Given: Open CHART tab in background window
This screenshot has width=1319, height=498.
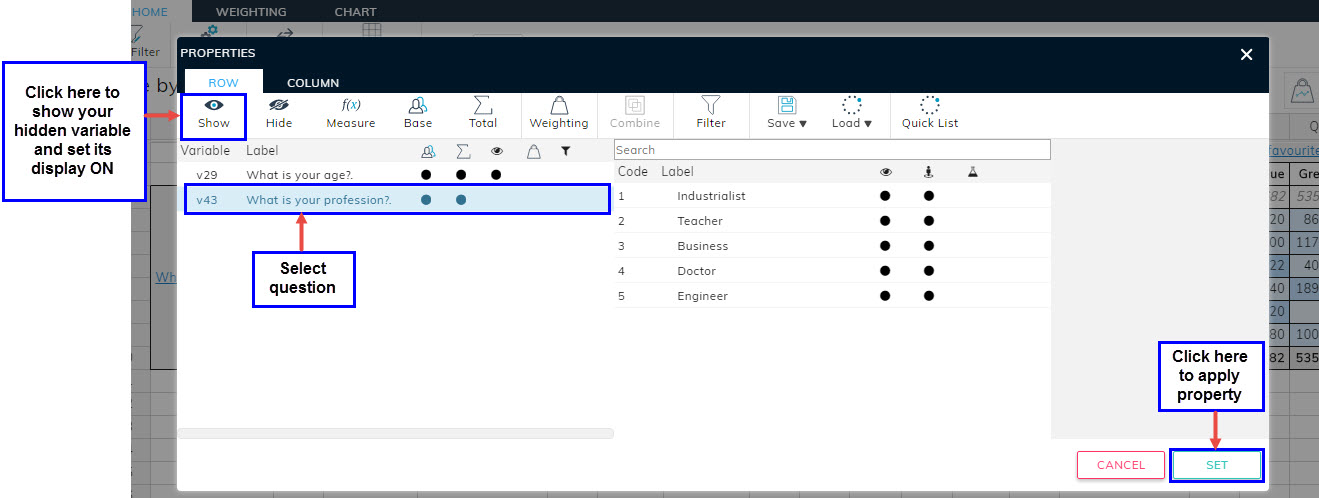Looking at the screenshot, I should coord(356,12).
